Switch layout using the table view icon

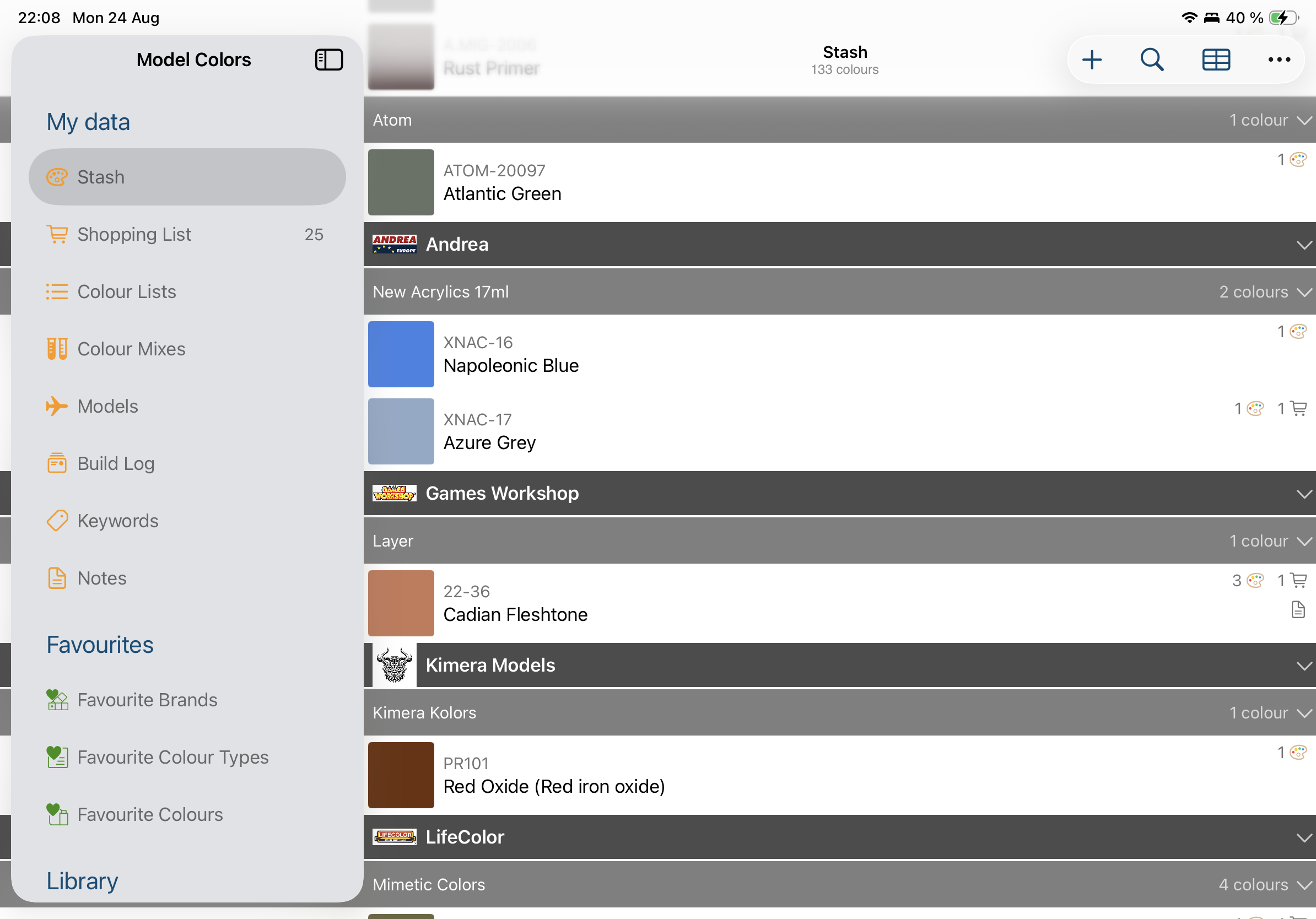click(x=1216, y=60)
